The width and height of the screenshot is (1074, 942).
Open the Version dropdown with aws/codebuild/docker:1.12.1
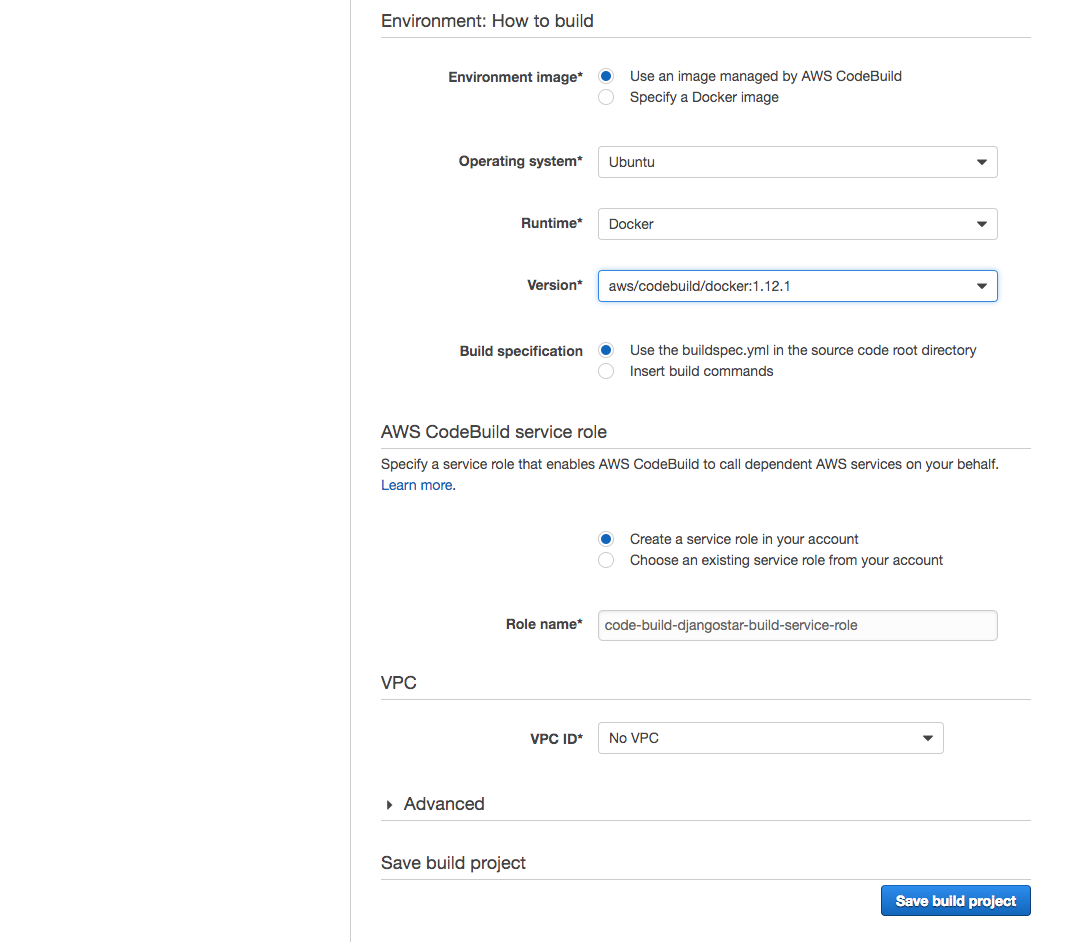(x=797, y=286)
